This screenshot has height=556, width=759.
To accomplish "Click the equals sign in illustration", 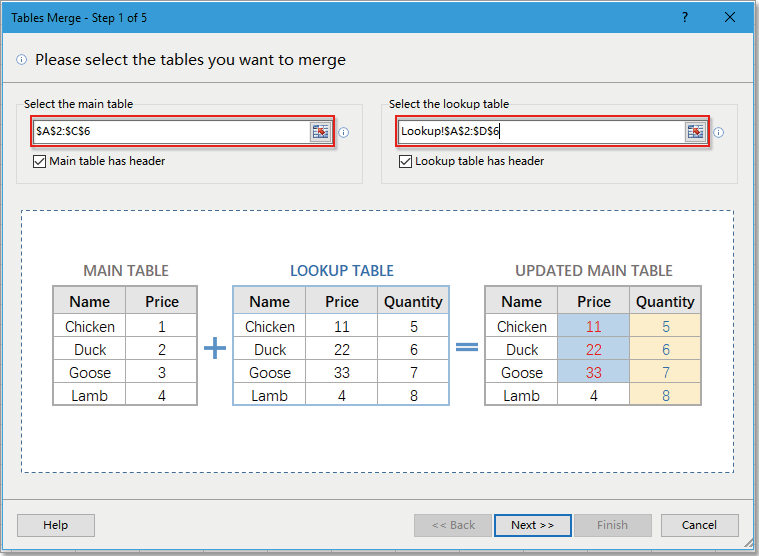I will [x=467, y=348].
